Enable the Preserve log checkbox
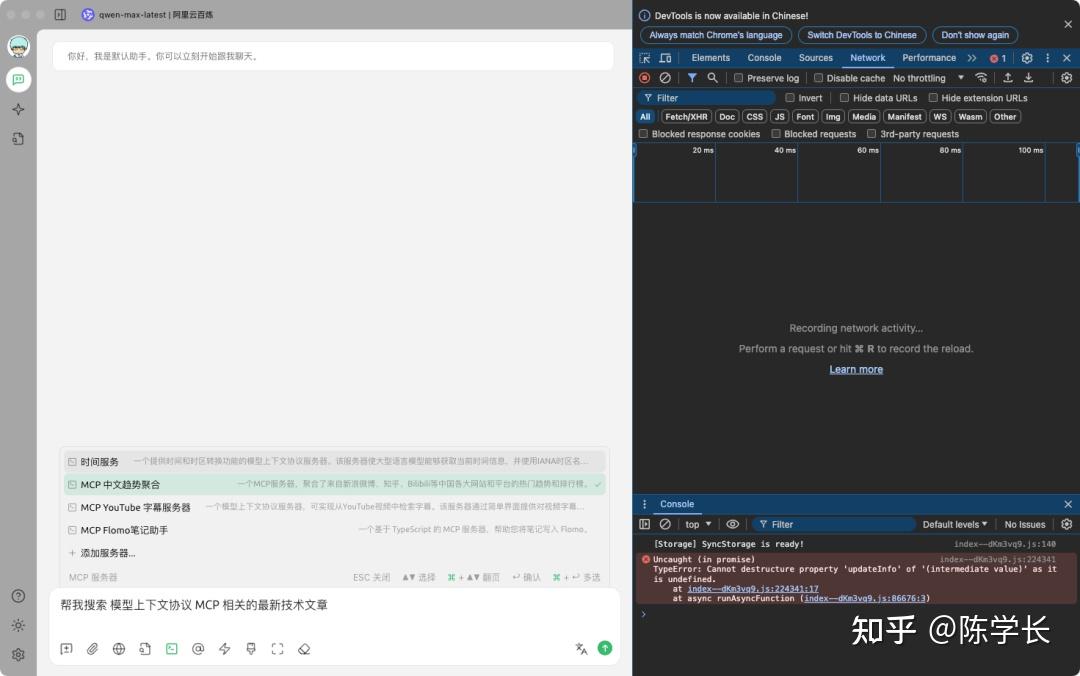1080x676 pixels. (738, 78)
